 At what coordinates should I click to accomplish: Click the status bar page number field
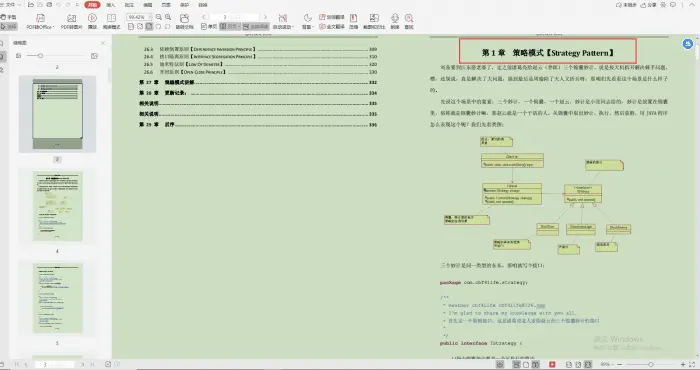pyautogui.click(x=55, y=365)
